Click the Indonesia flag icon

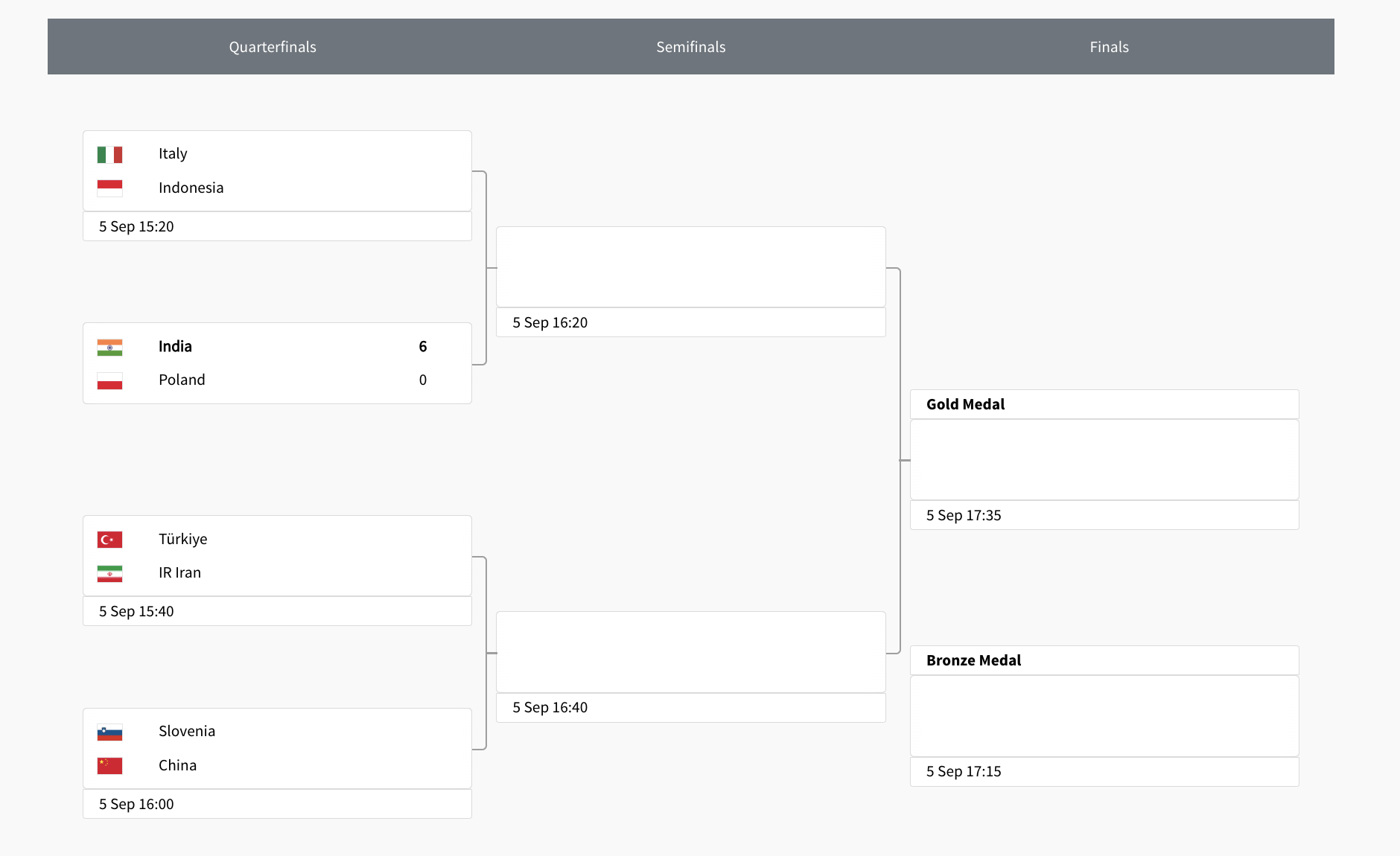click(x=109, y=188)
